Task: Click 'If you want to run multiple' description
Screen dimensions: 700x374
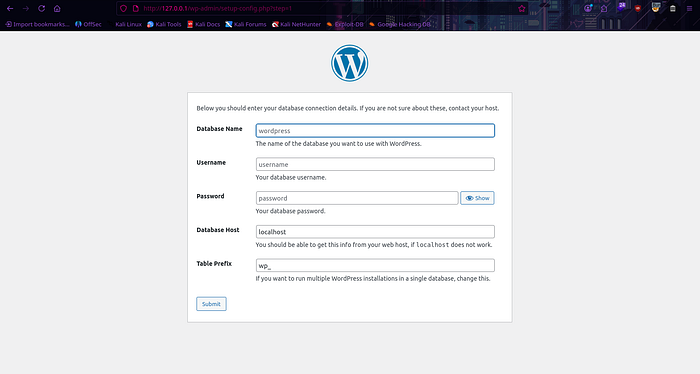Action: pos(373,278)
